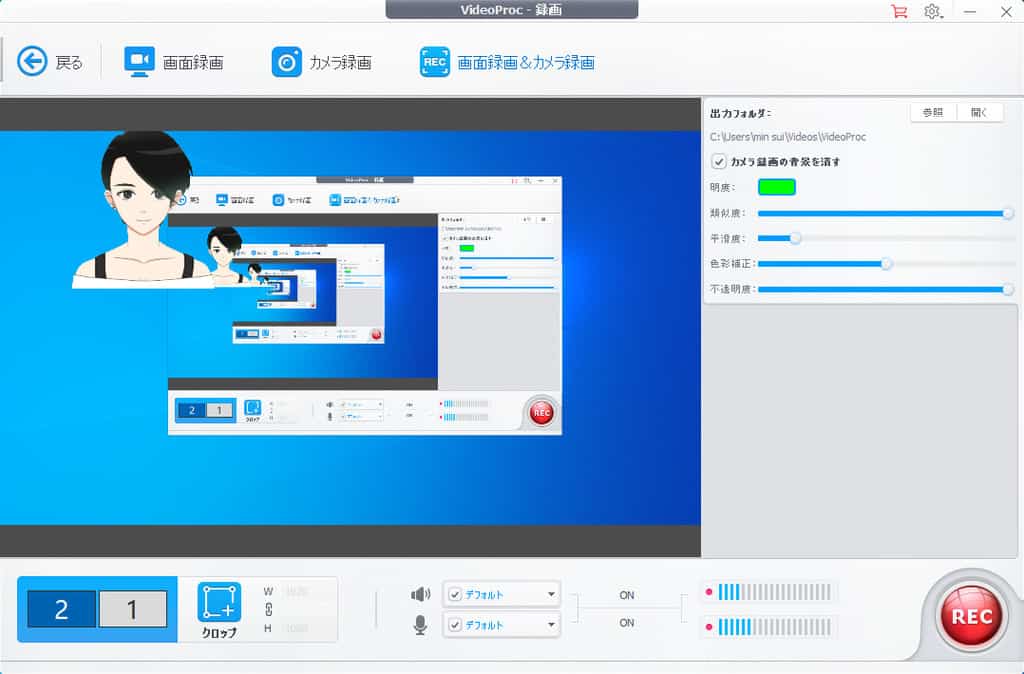Expand the speaker device dropdown arrow
Screen dimensions: 1024x674
(x=551, y=594)
